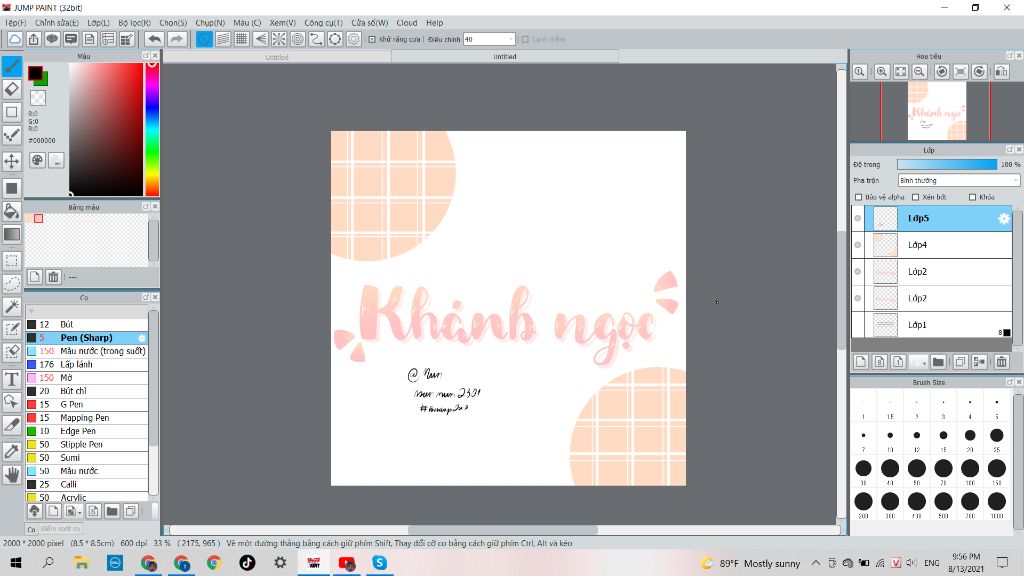This screenshot has height=576, width=1024.
Task: Select the rectangular Selection tool
Action: (x=12, y=261)
